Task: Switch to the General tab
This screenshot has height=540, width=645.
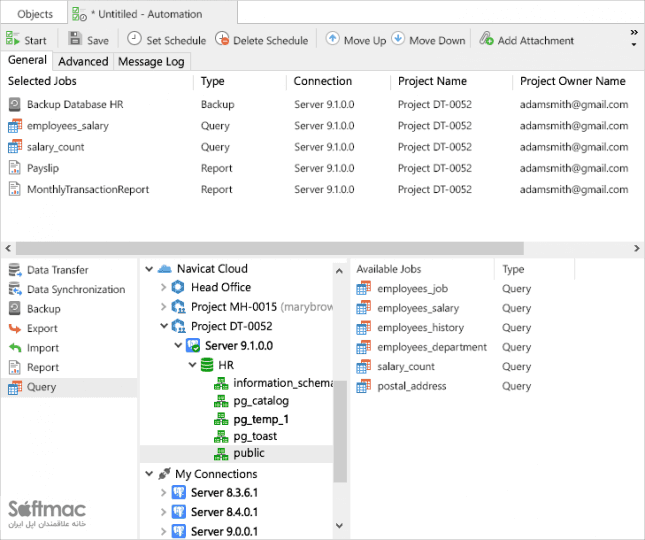Action: (27, 60)
